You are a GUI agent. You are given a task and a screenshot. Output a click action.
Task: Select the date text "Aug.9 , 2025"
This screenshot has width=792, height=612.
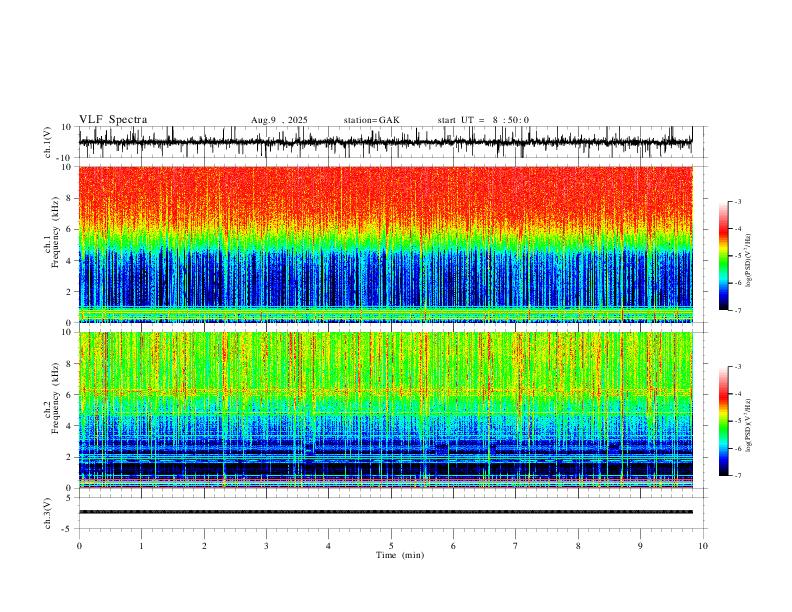(279, 120)
